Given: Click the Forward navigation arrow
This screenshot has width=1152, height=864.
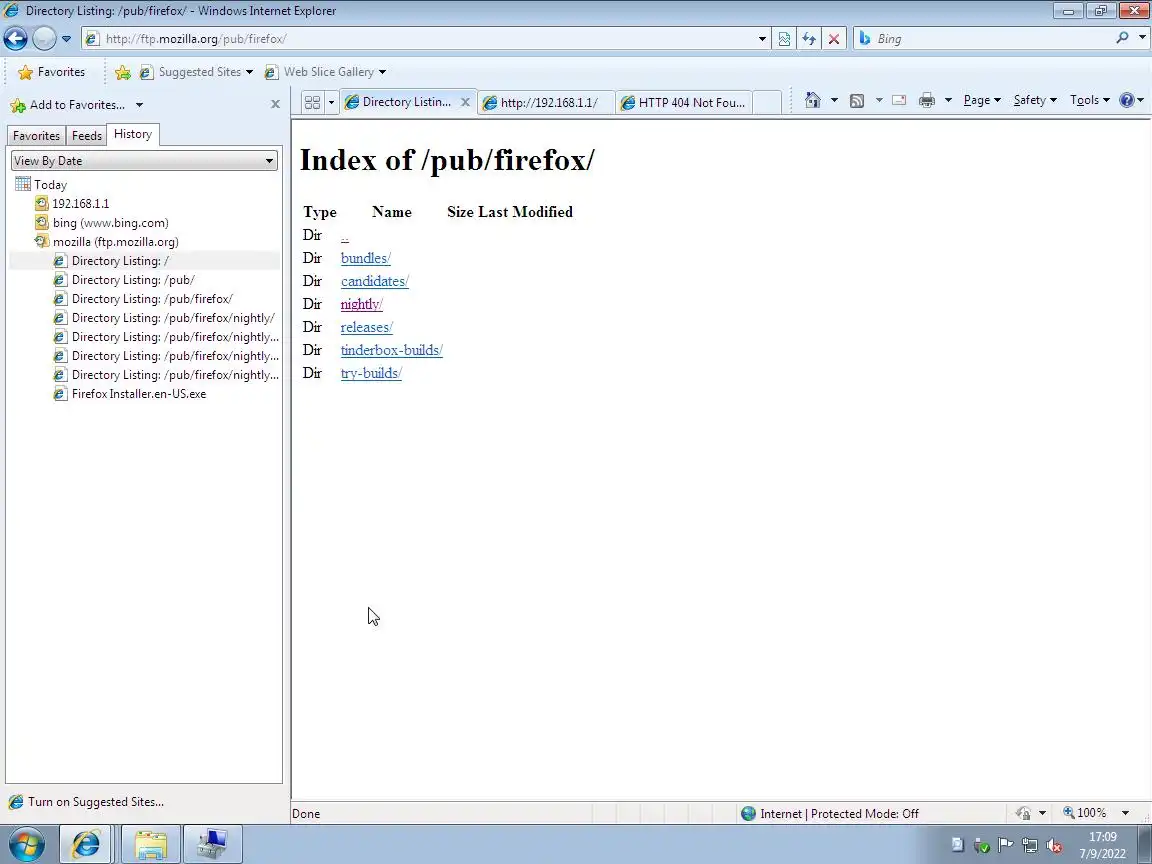Looking at the screenshot, I should point(44,39).
